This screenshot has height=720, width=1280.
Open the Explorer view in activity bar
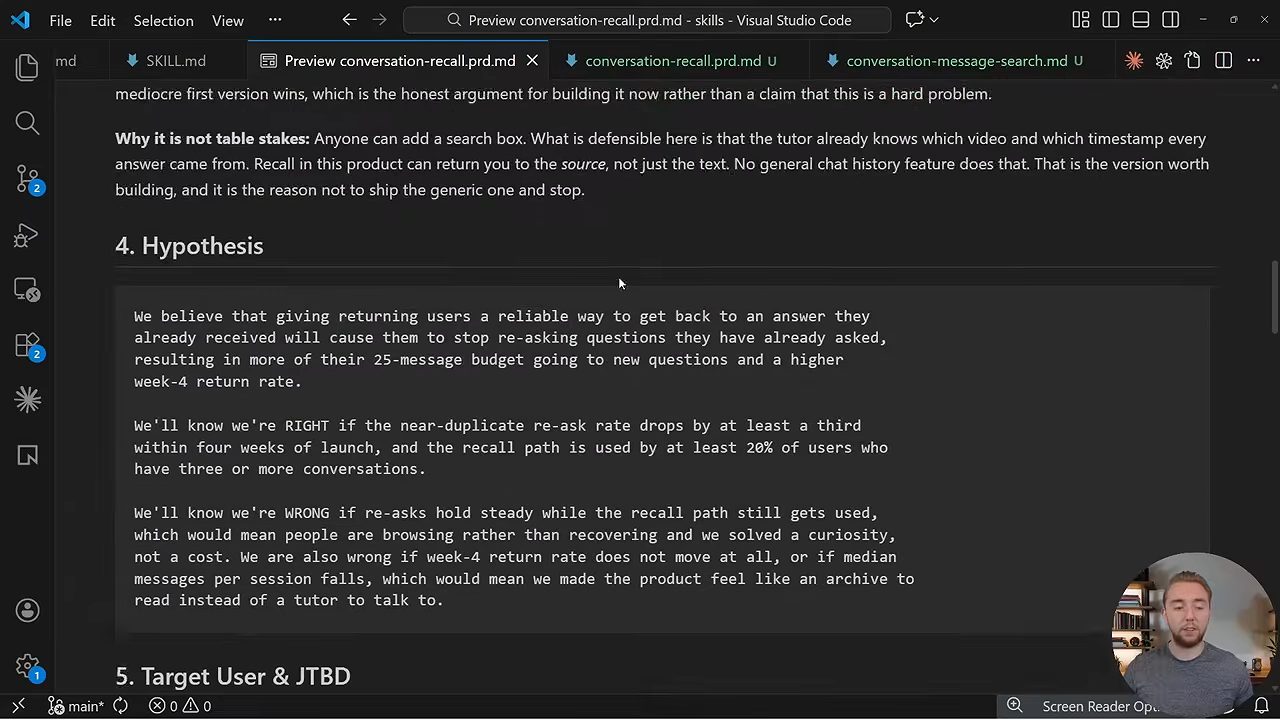click(x=27, y=67)
